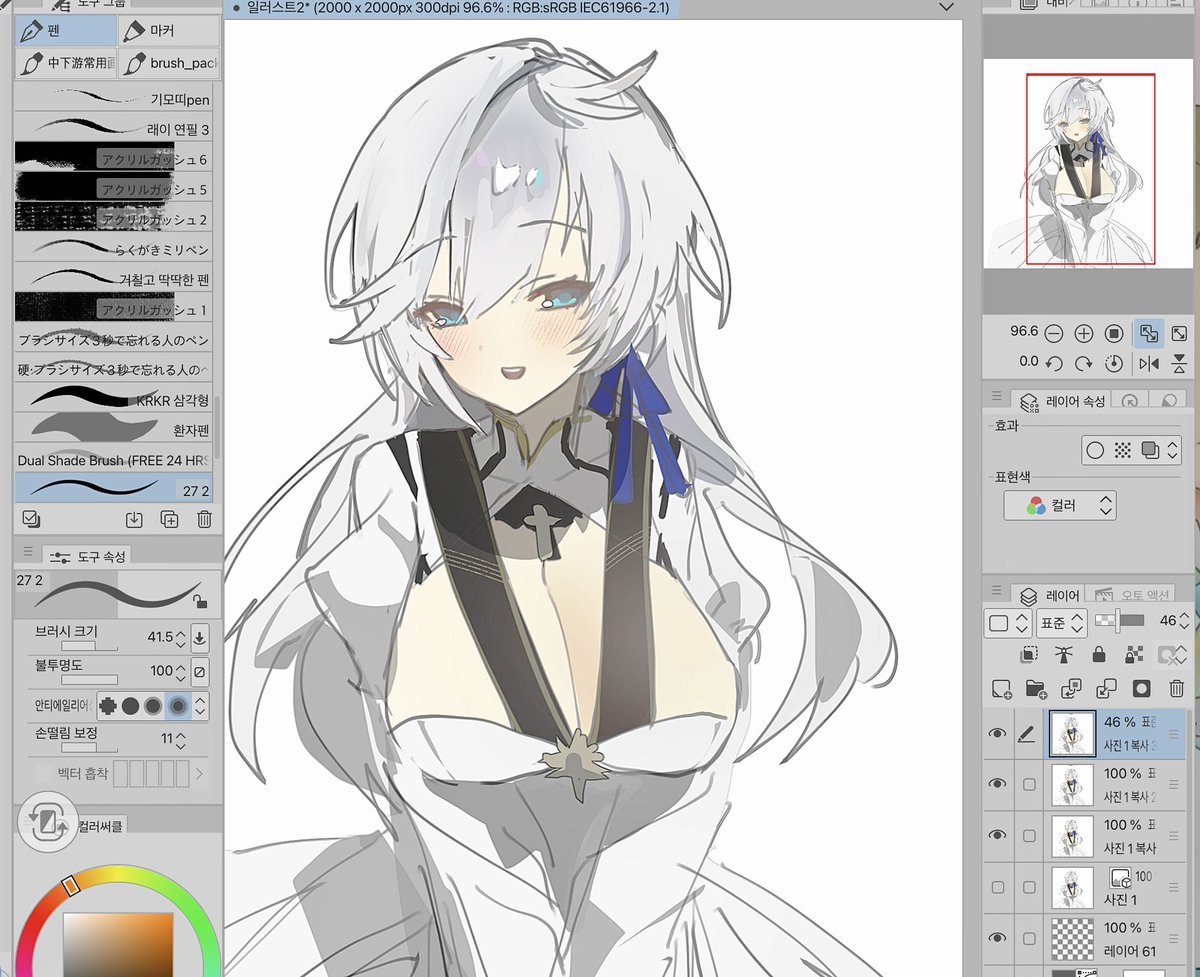Choose the 래이 연필 3 brush
1200x977 pixels.
click(114, 128)
